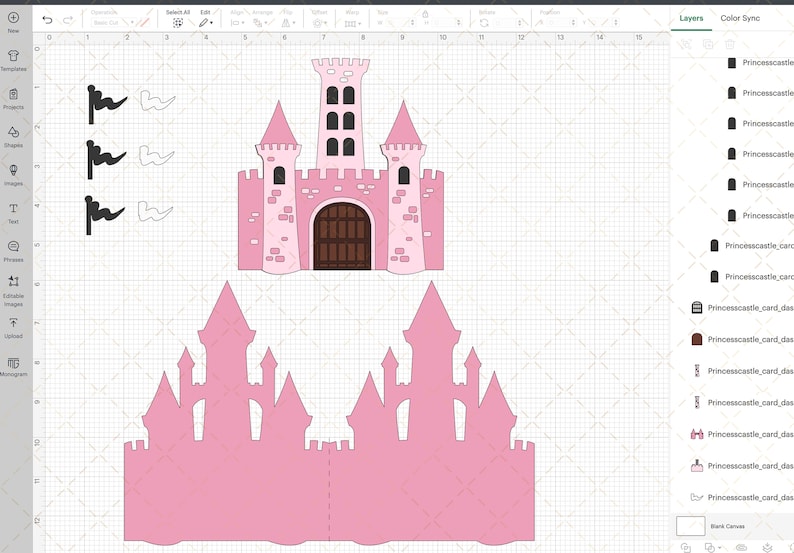Viewport: 794px width, 553px height.
Task: Open the Warp dropdown
Action: click(x=352, y=23)
